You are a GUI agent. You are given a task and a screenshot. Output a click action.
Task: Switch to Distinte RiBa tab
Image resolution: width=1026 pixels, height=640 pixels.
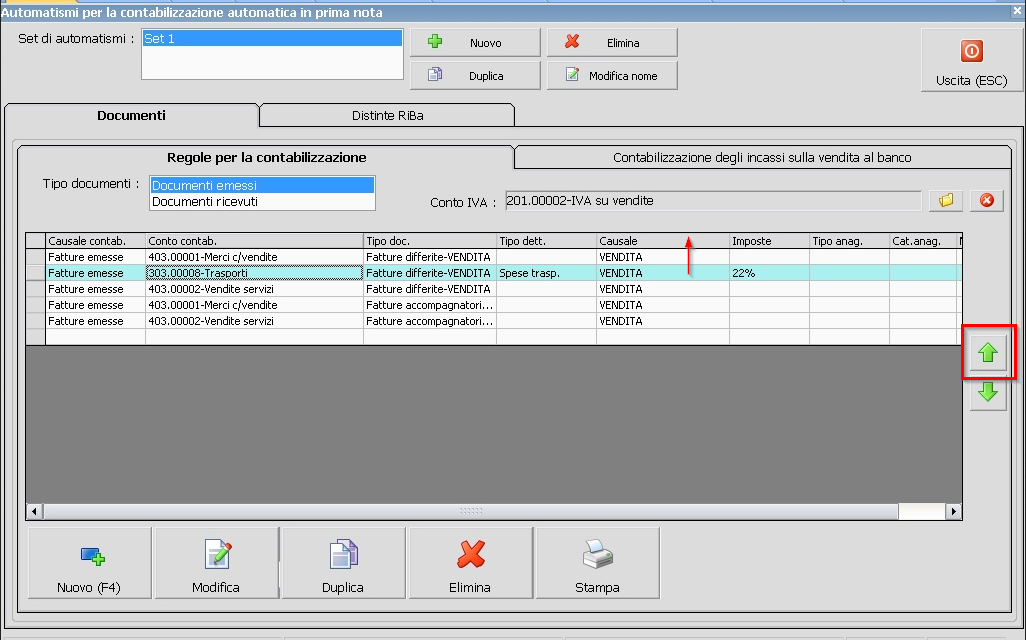click(387, 115)
